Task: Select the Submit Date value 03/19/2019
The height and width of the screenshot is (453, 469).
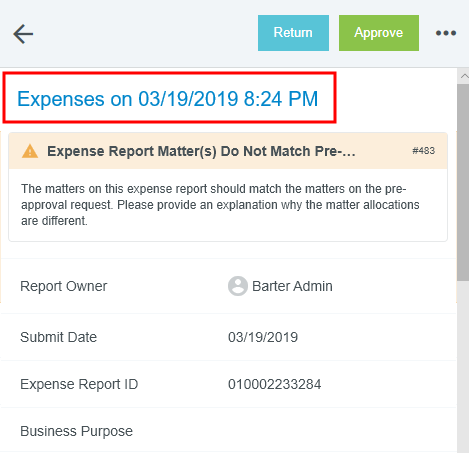Action: [263, 337]
